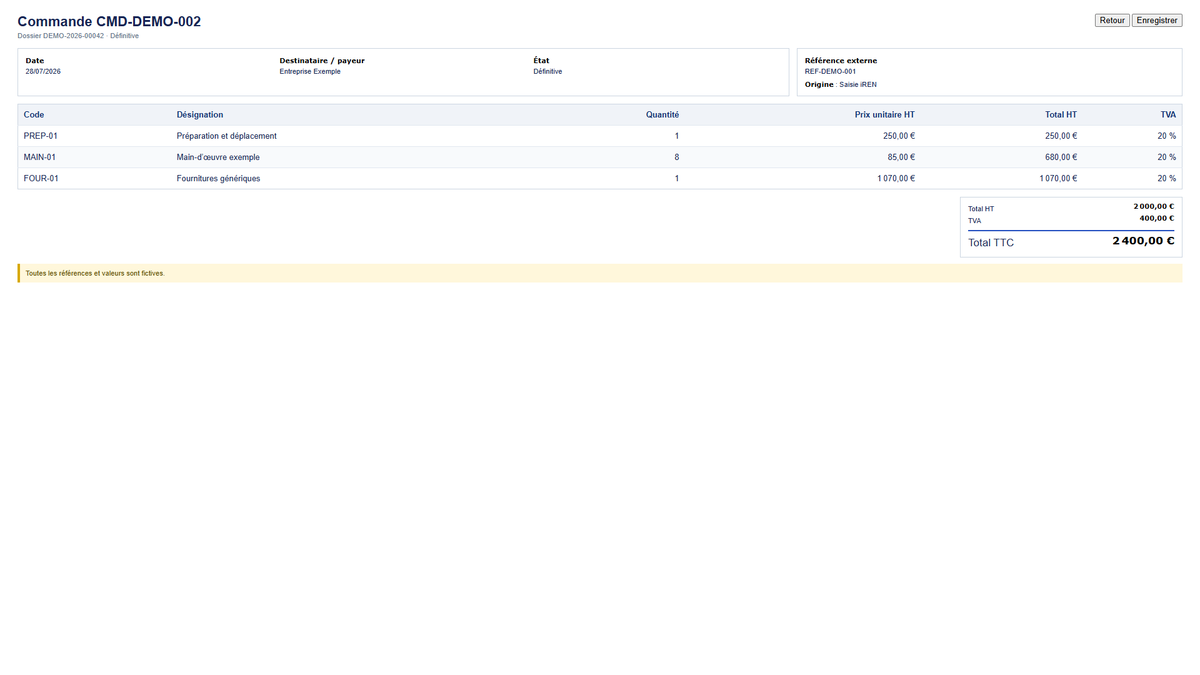Click the Code column header
The width and height of the screenshot is (1200, 675).
(x=34, y=115)
